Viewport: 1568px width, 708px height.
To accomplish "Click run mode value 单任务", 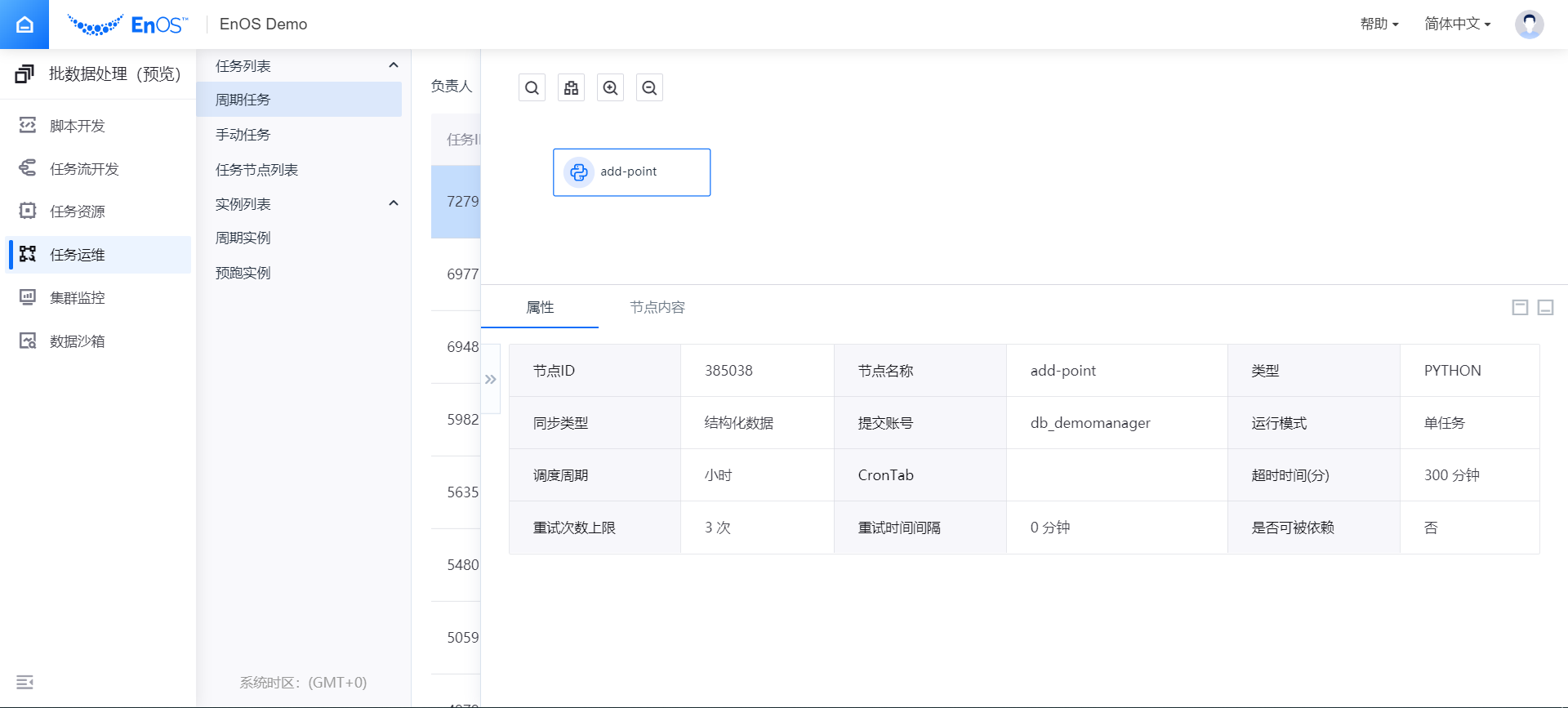I will [1445, 423].
